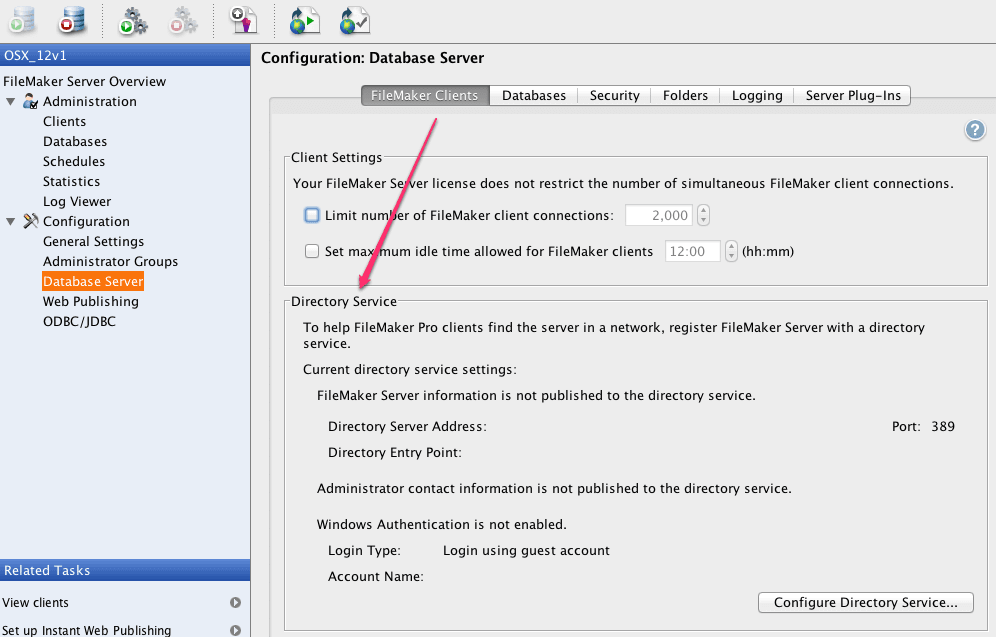996x637 pixels.
Task: Switch to the Security tab
Action: pyautogui.click(x=614, y=95)
